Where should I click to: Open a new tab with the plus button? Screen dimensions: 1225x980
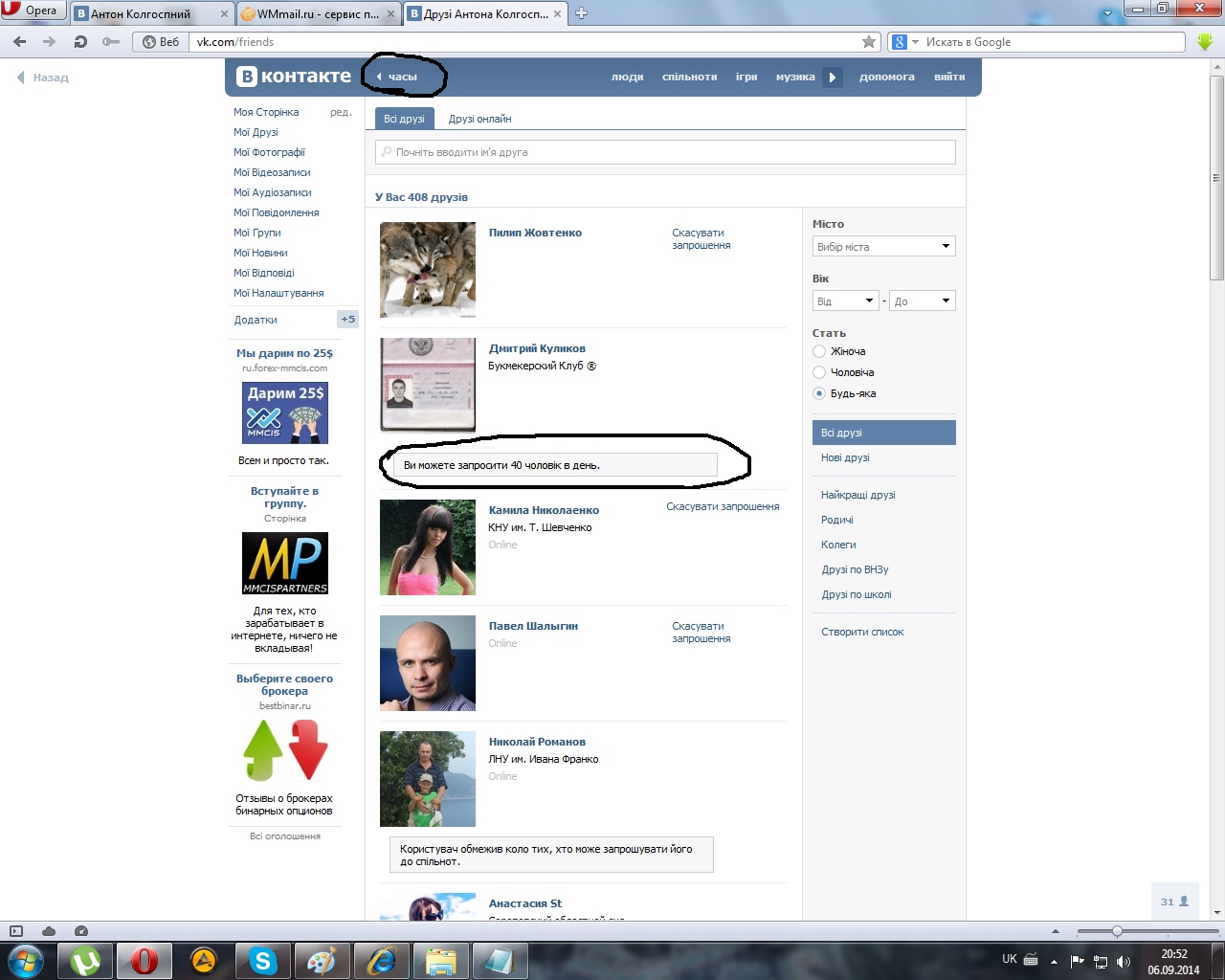click(x=581, y=13)
